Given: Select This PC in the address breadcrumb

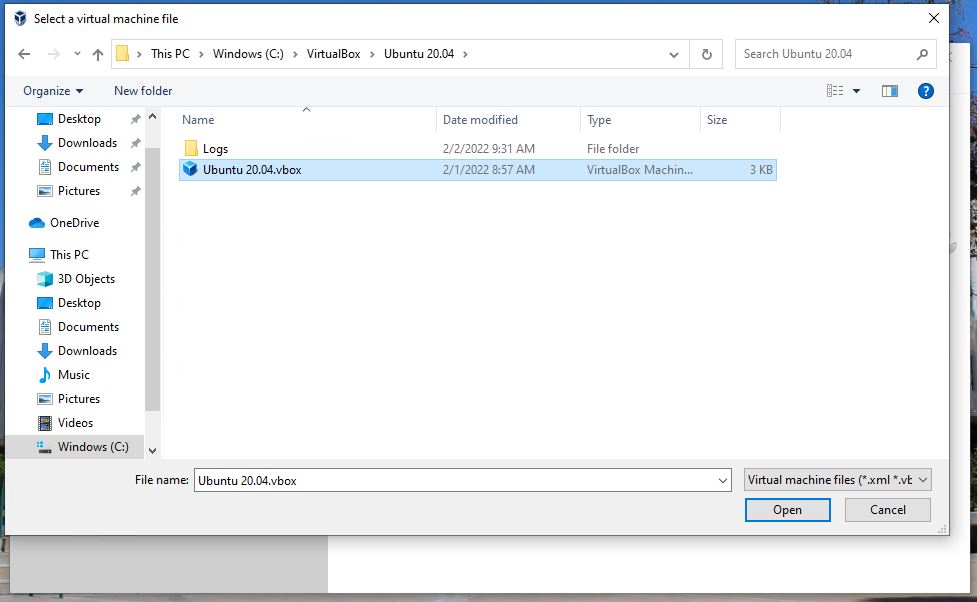Looking at the screenshot, I should [170, 54].
